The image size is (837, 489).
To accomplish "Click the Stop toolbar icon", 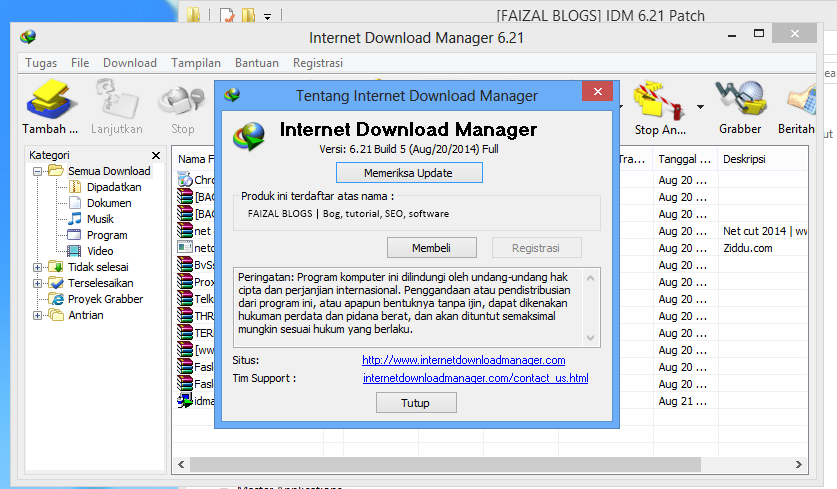I will [182, 100].
